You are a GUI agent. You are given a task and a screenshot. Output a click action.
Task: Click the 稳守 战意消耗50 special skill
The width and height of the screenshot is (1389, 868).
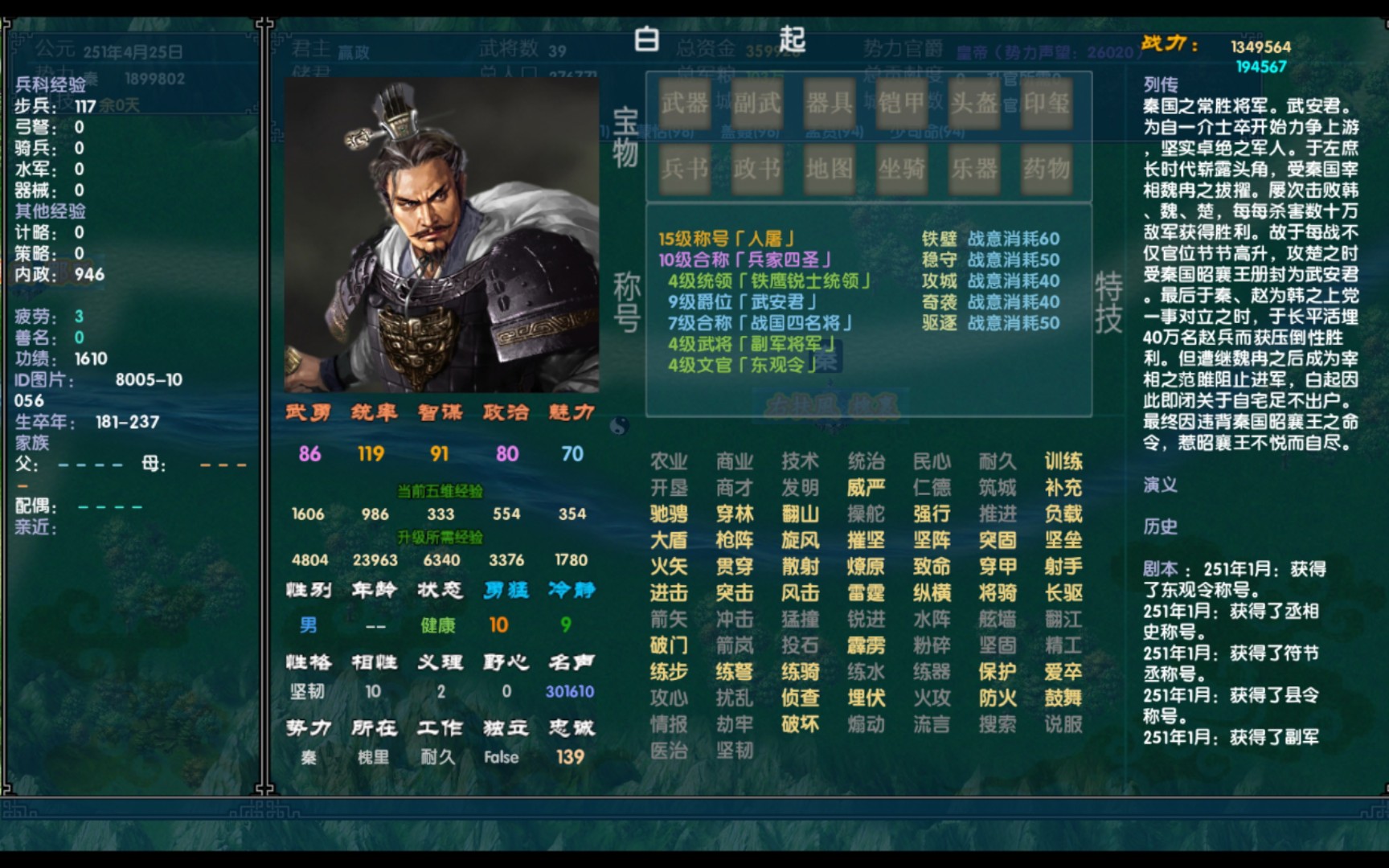pos(990,260)
